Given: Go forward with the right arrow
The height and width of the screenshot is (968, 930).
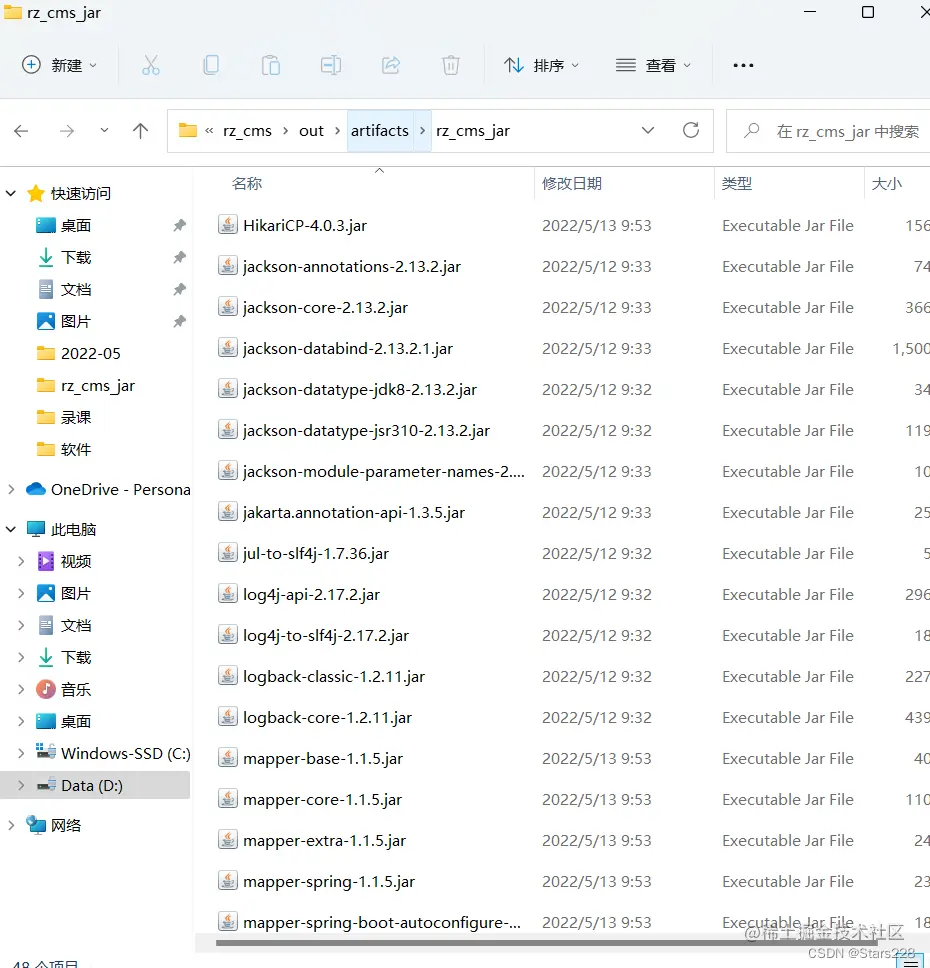Looking at the screenshot, I should click(x=67, y=131).
